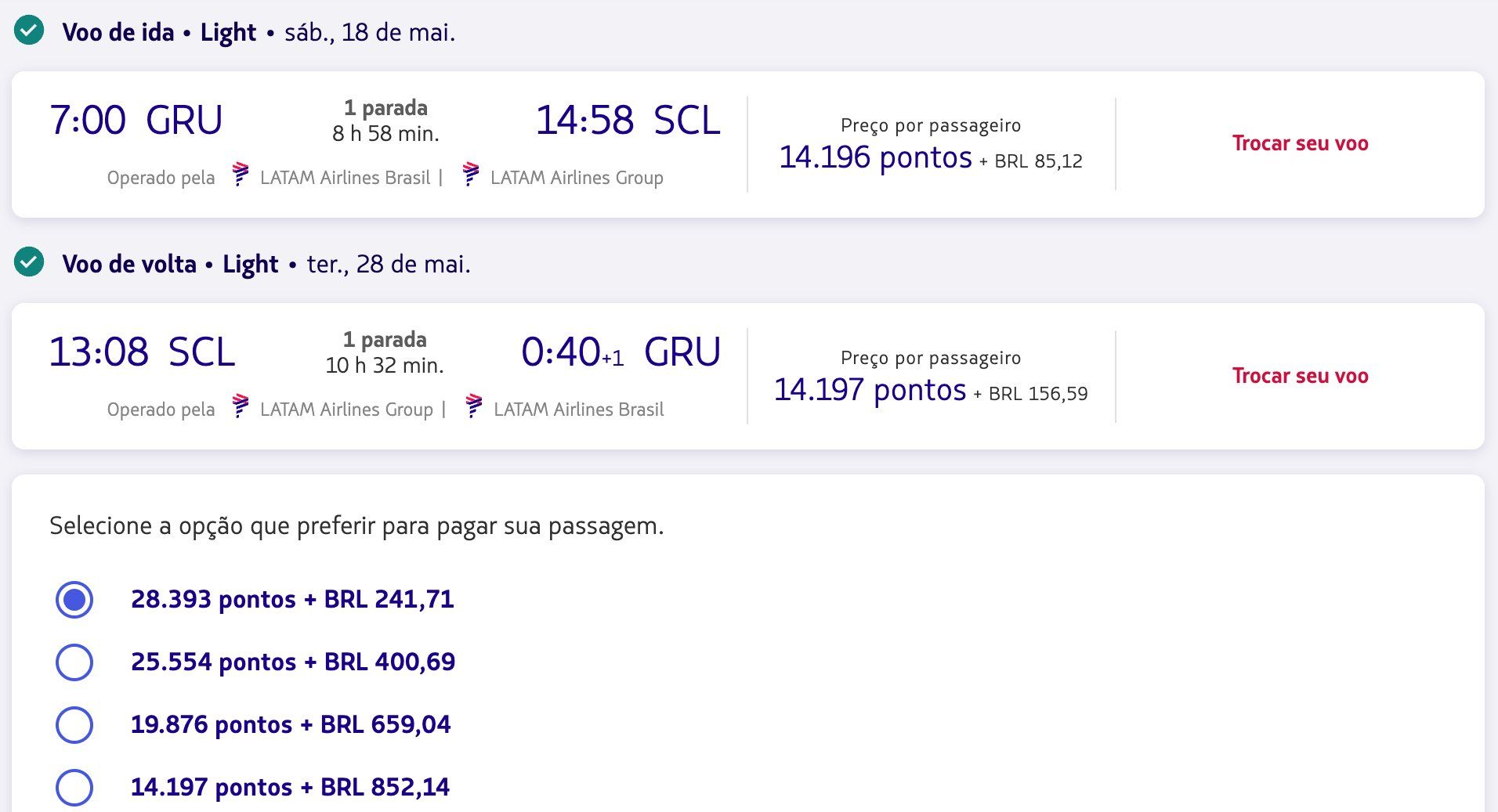Click the 14.197 pontos return flight price

click(870, 390)
